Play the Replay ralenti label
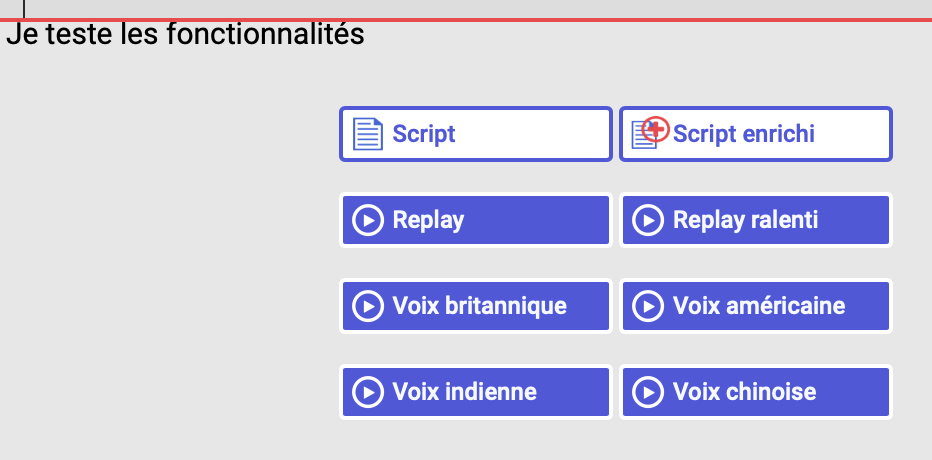This screenshot has height=460, width=932. 745,220
